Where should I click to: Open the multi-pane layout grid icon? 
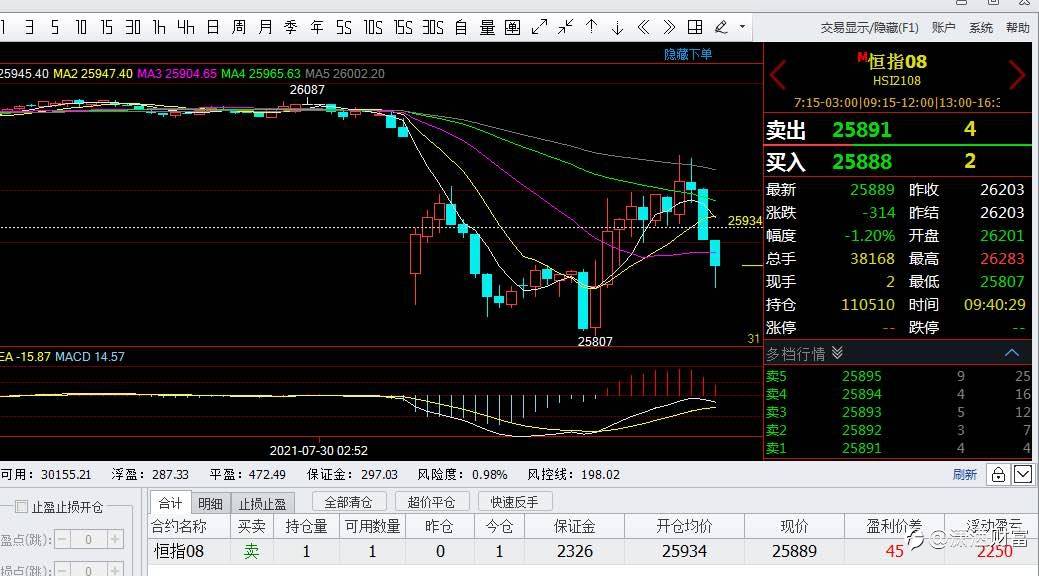[695, 27]
